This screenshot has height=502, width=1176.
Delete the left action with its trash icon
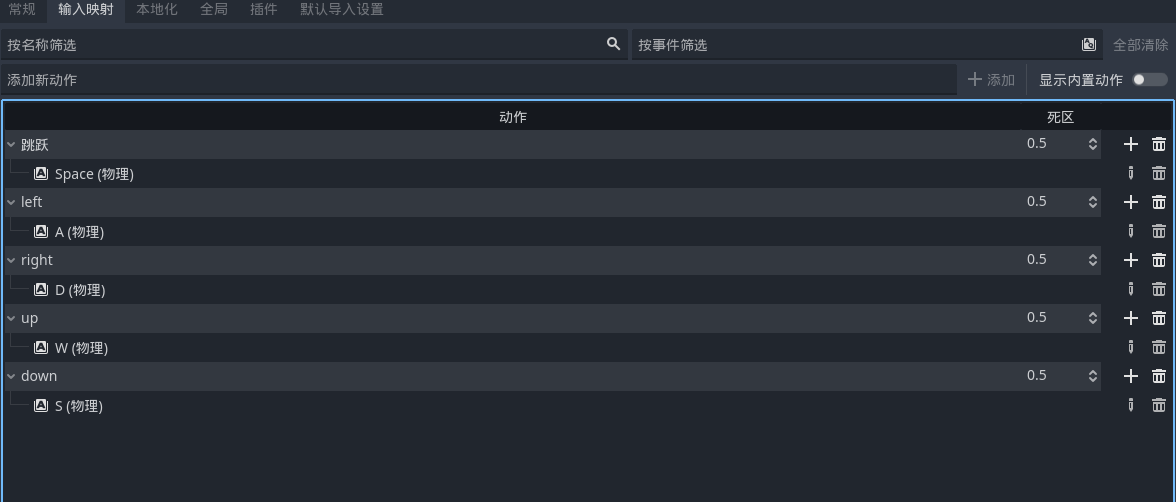pos(1159,202)
